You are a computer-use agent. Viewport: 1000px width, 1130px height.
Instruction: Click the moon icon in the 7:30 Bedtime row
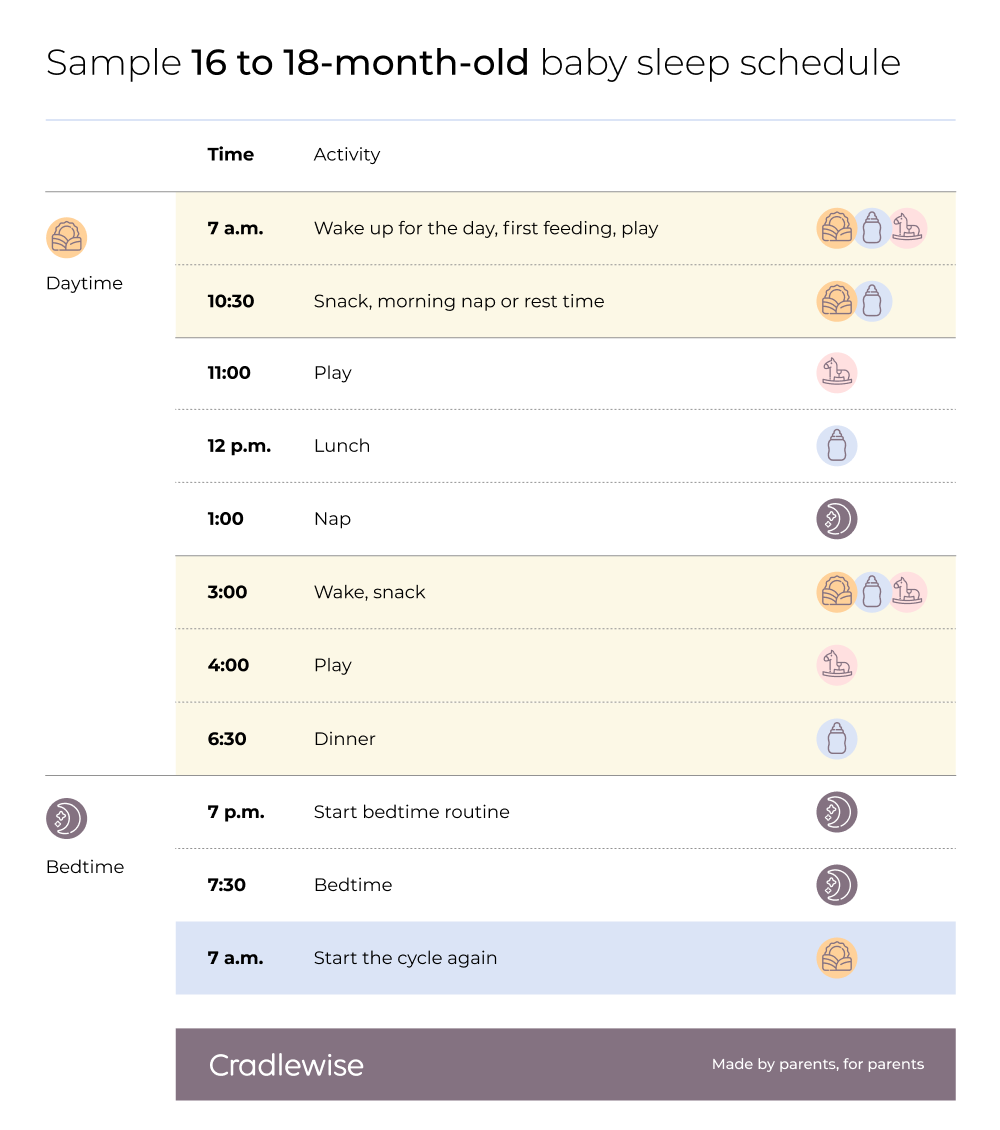(837, 885)
